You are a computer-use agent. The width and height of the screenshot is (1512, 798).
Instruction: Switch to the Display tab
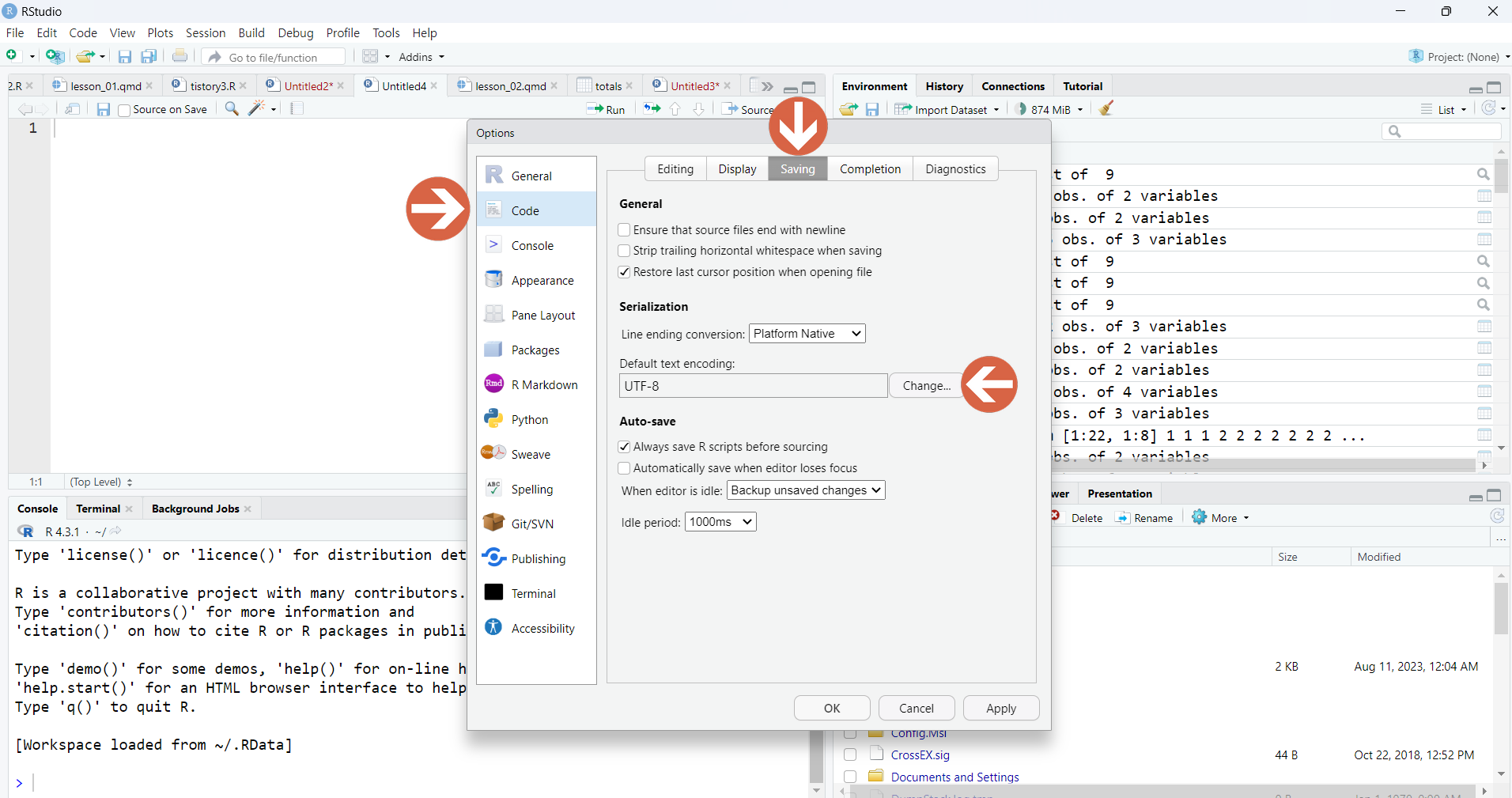[737, 168]
